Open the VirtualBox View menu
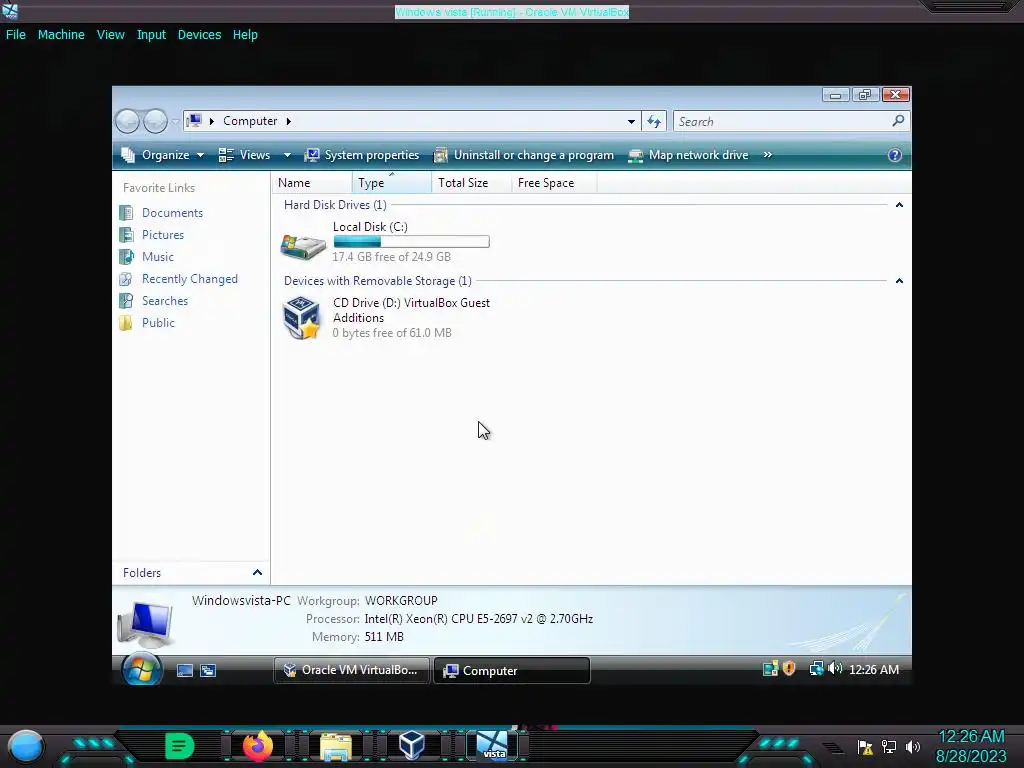The height and width of the screenshot is (768, 1024). point(110,35)
